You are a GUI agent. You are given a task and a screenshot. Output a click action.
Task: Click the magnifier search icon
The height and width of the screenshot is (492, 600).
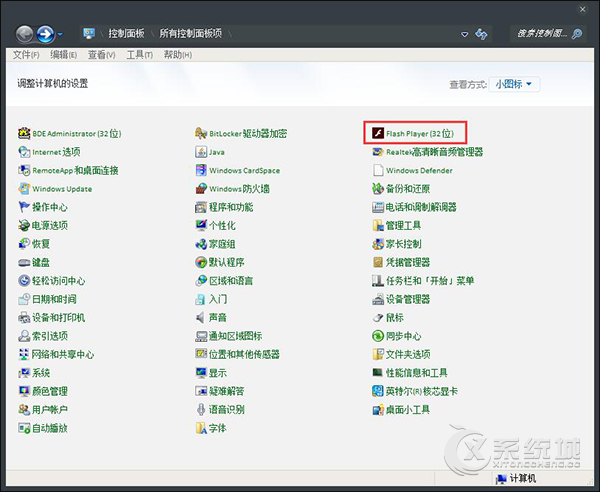coord(577,34)
